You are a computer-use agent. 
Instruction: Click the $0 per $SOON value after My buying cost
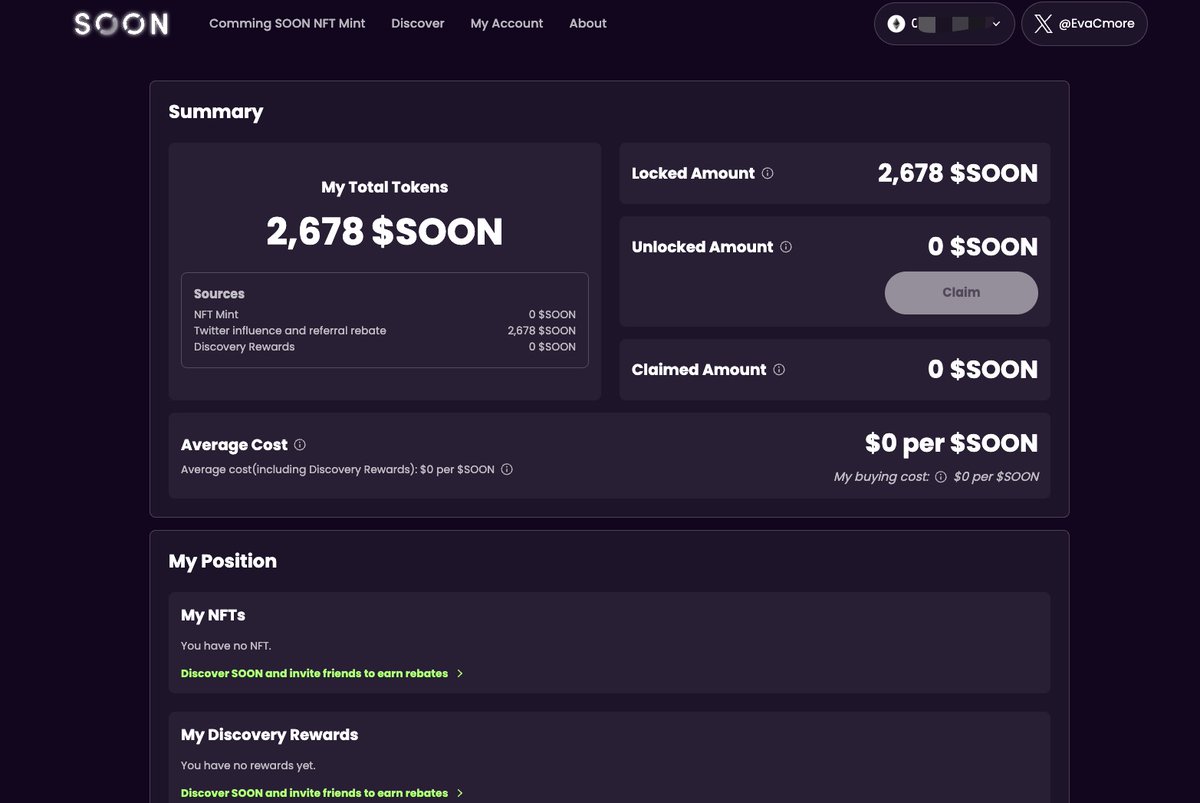coord(996,477)
